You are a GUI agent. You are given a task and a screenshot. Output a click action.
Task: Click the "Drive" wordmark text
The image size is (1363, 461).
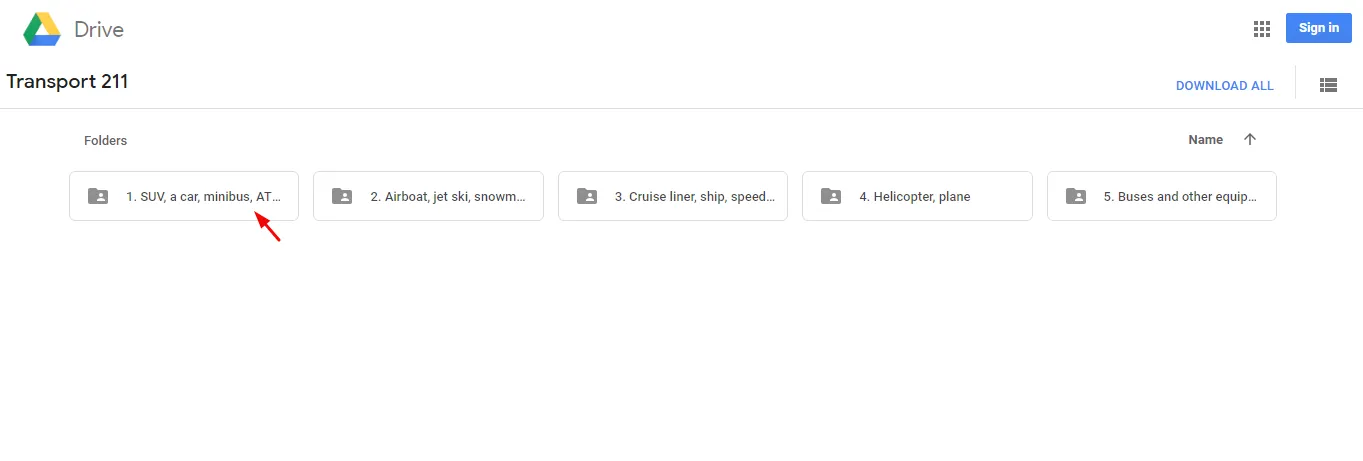click(99, 30)
